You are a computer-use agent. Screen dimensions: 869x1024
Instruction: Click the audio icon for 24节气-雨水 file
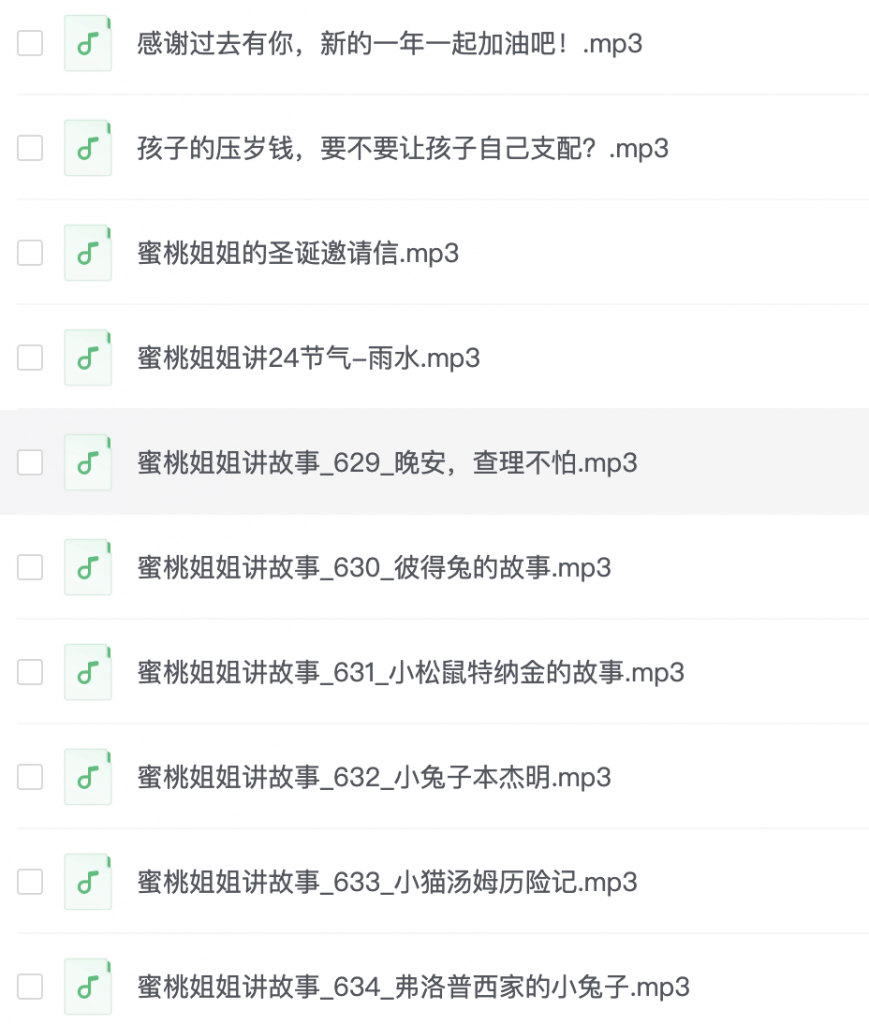(x=87, y=358)
